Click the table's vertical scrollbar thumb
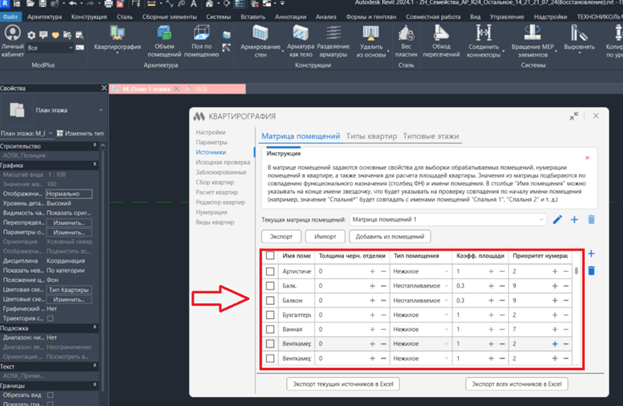This screenshot has width=623, height=406. (x=576, y=271)
